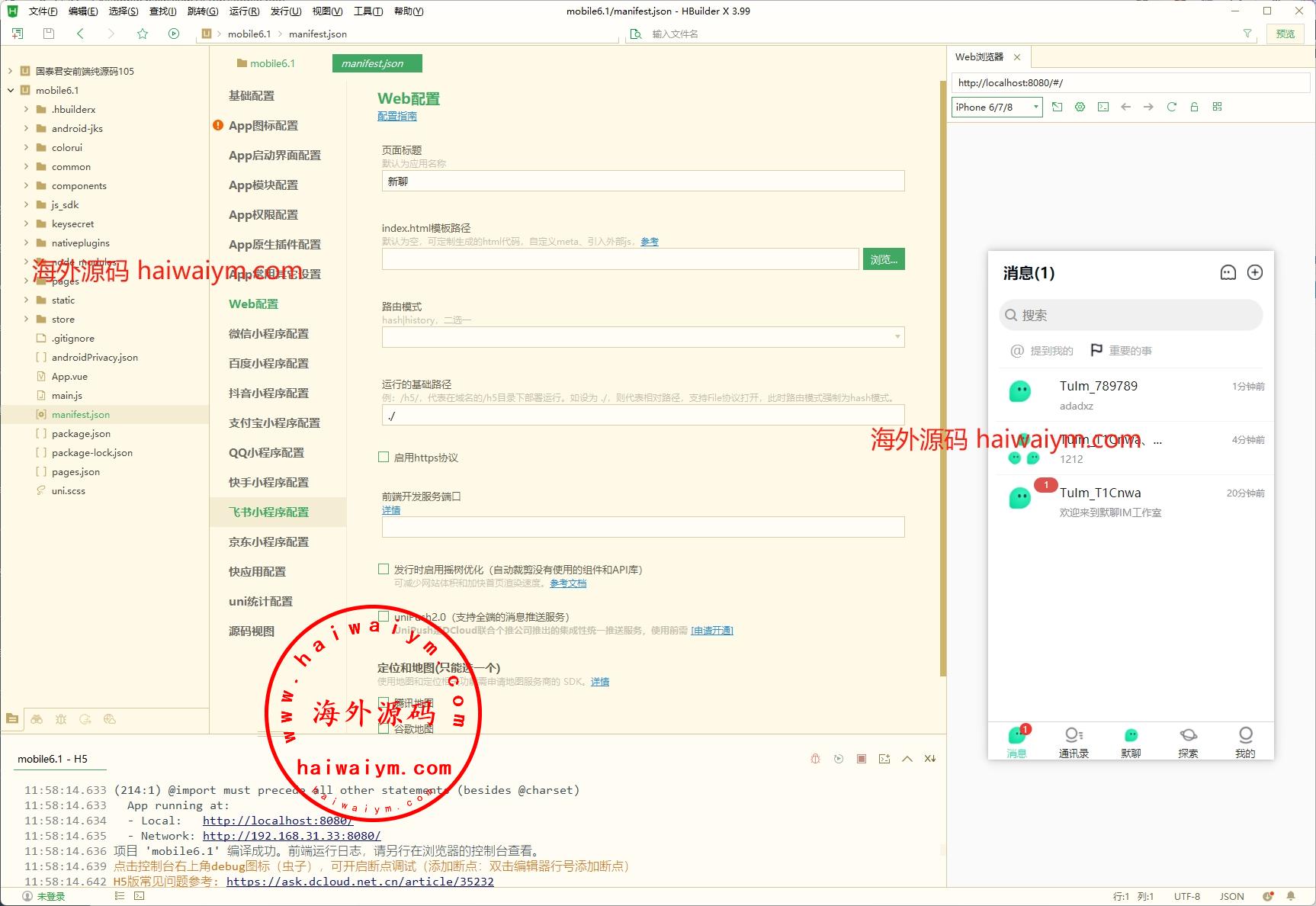Screen dimensions: 1316x906
Task: Open the 配置指南 link
Action: (x=396, y=117)
